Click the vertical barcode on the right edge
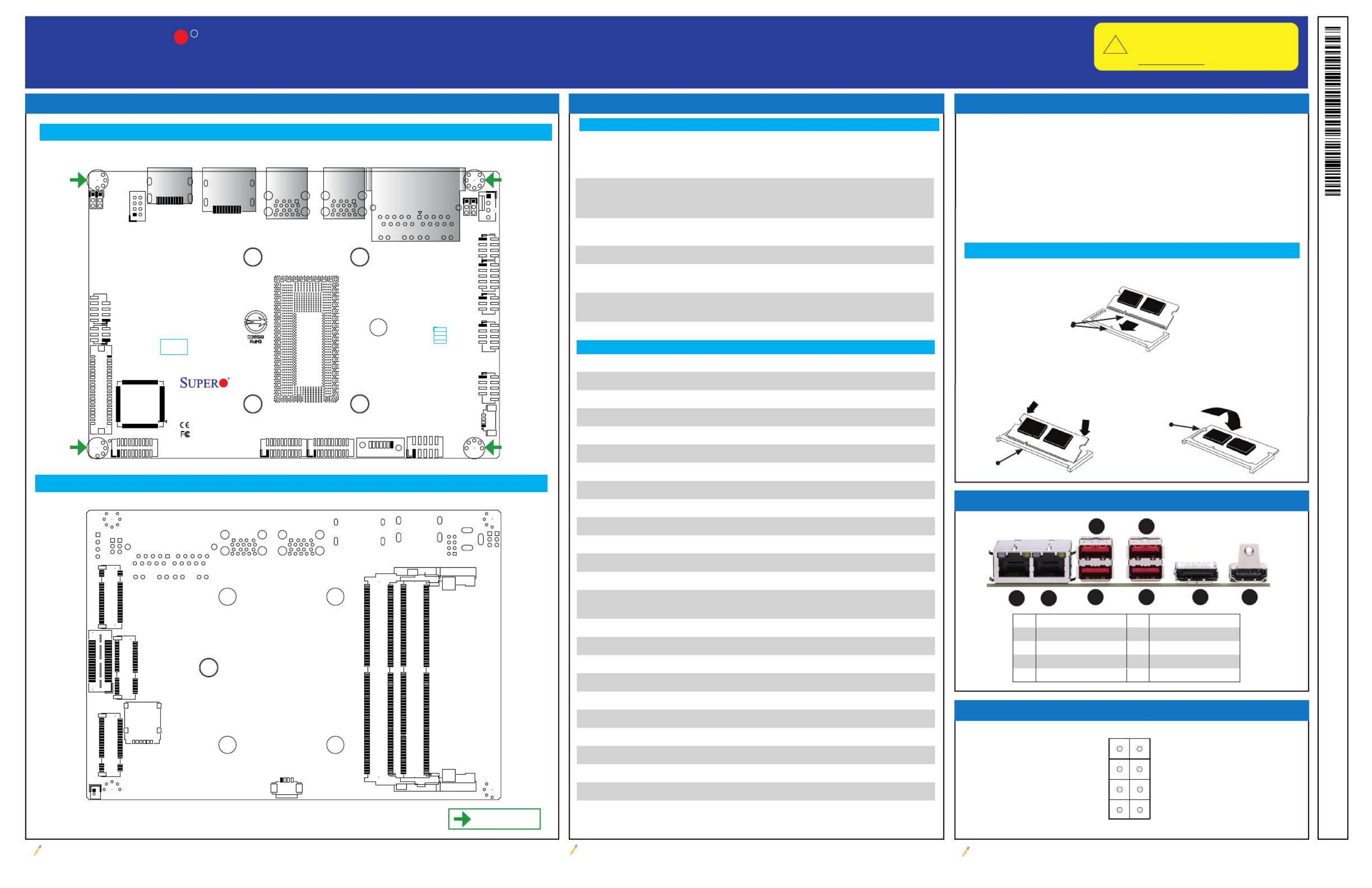This screenshot has width=1372, height=888. [x=1332, y=111]
